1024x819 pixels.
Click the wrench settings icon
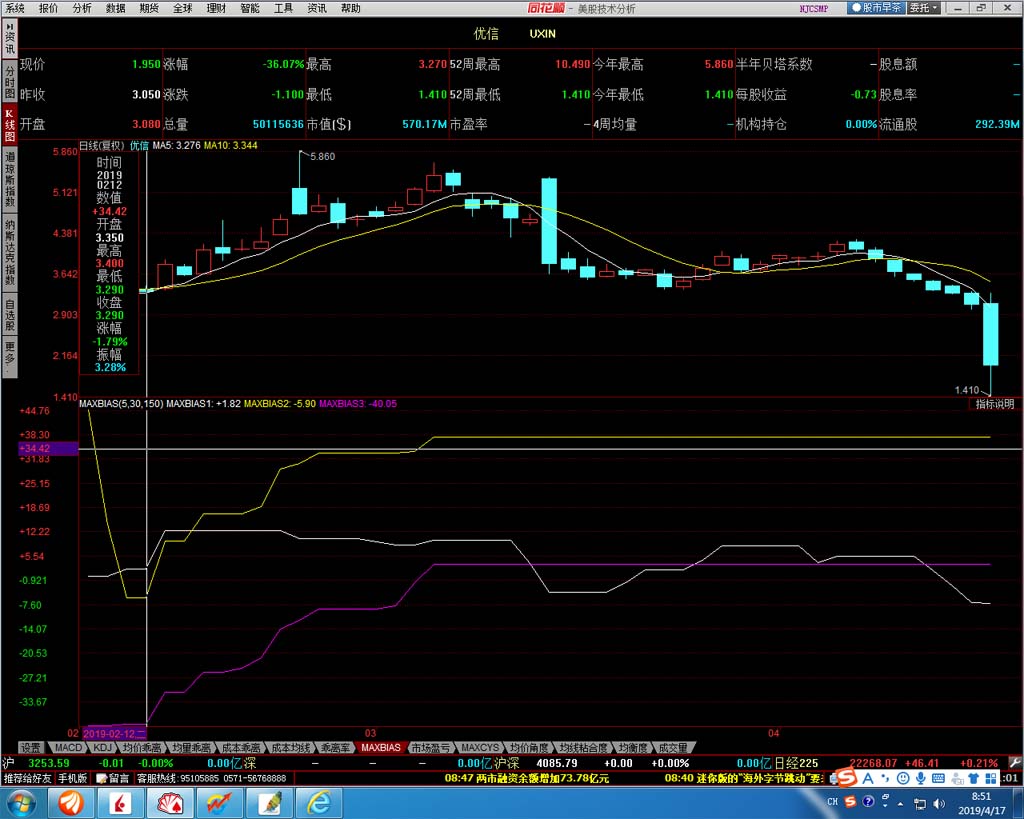coord(1014,763)
